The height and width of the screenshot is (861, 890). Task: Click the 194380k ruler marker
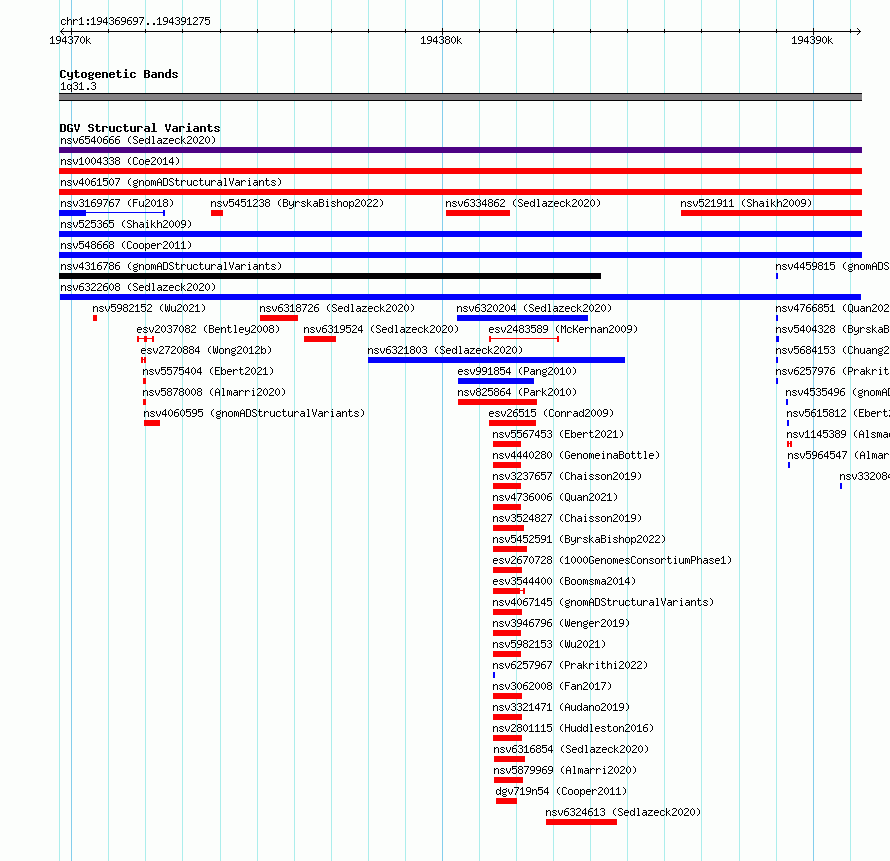click(x=441, y=40)
